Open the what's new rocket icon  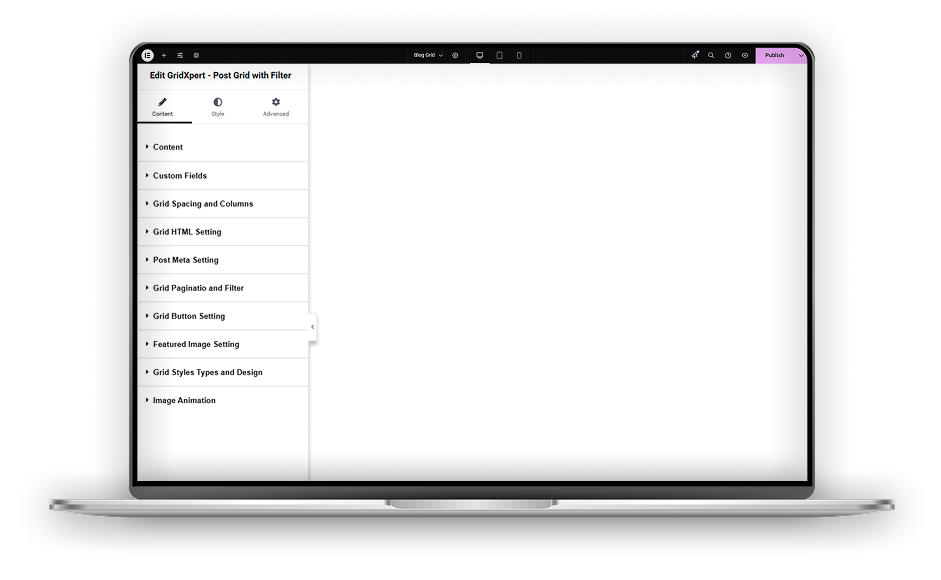tap(695, 55)
